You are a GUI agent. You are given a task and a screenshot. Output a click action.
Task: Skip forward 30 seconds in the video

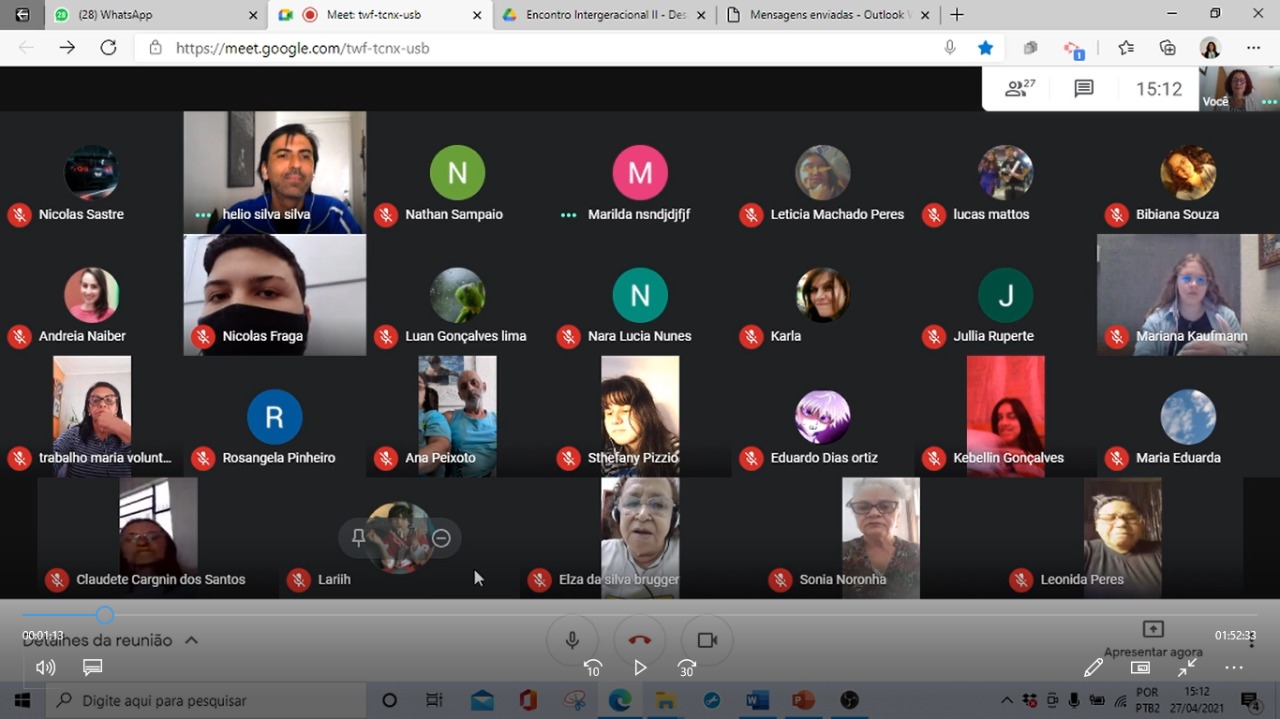click(686, 668)
